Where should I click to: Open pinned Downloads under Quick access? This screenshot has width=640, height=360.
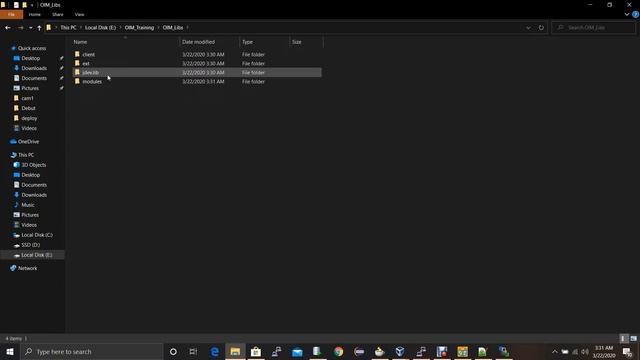pyautogui.click(x=34, y=68)
